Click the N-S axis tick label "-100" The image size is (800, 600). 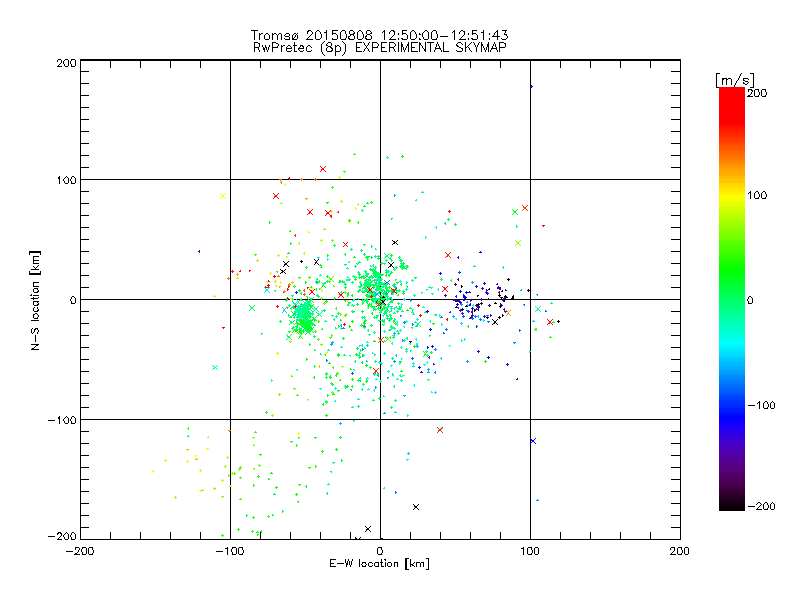[x=62, y=420]
